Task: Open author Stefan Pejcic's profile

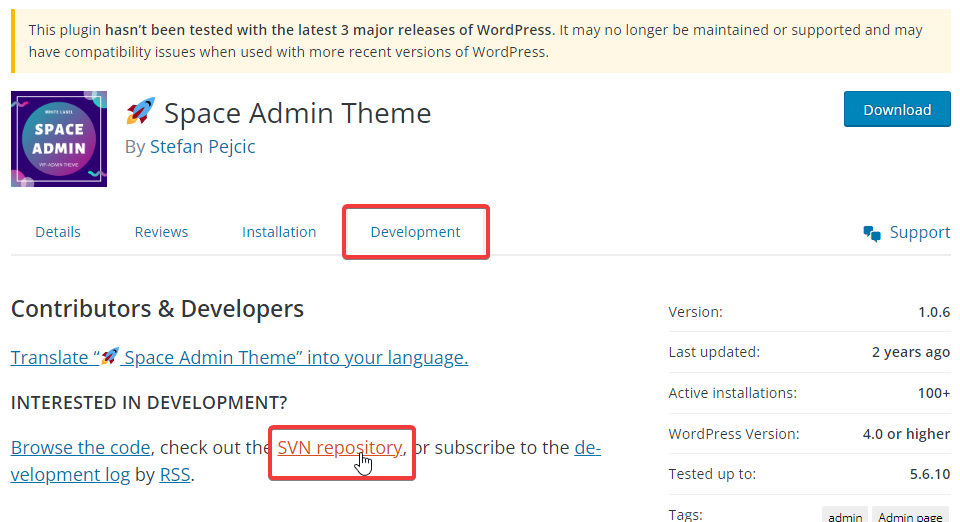Action: (203, 146)
